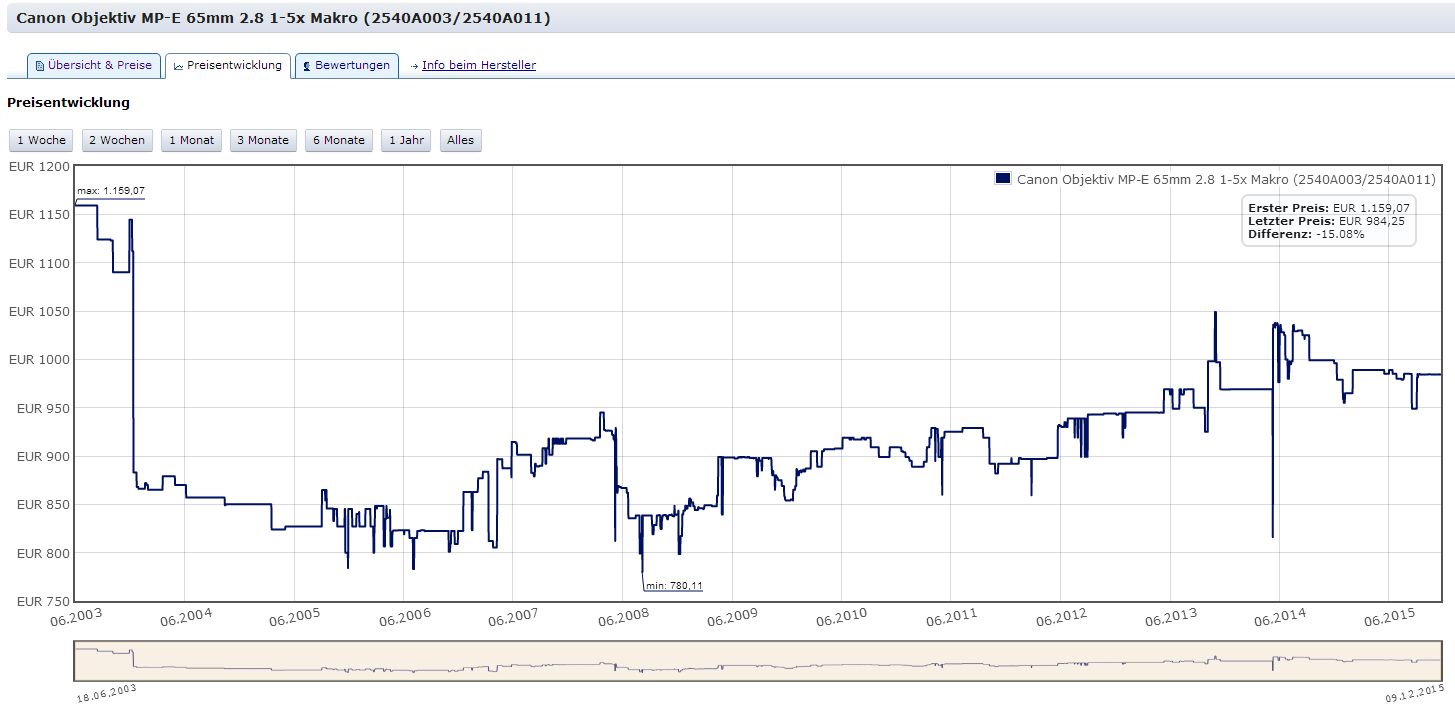Click the overview range navigator strip

click(x=758, y=660)
